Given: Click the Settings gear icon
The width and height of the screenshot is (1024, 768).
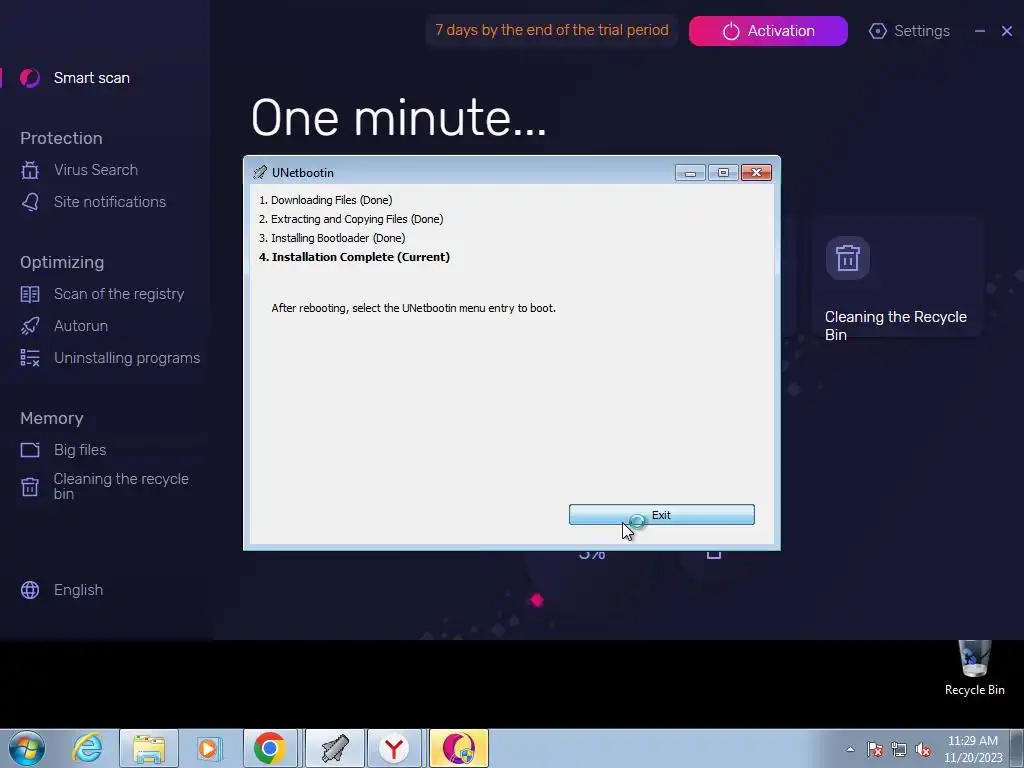Looking at the screenshot, I should [878, 31].
